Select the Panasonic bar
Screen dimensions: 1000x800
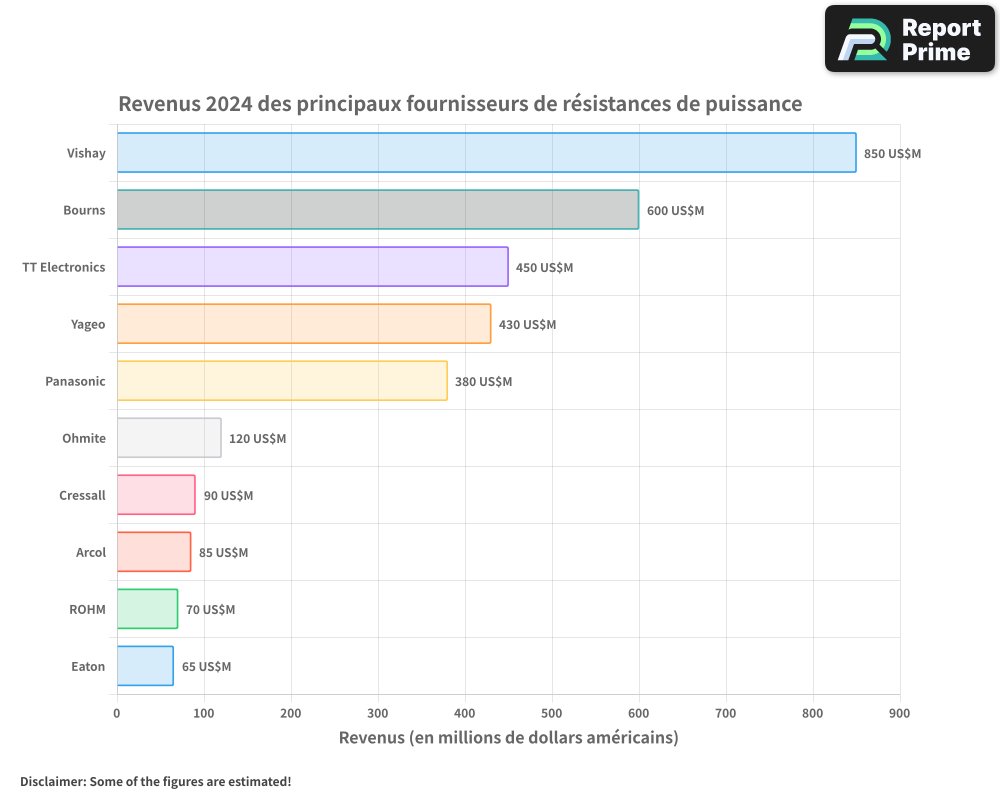click(x=280, y=381)
